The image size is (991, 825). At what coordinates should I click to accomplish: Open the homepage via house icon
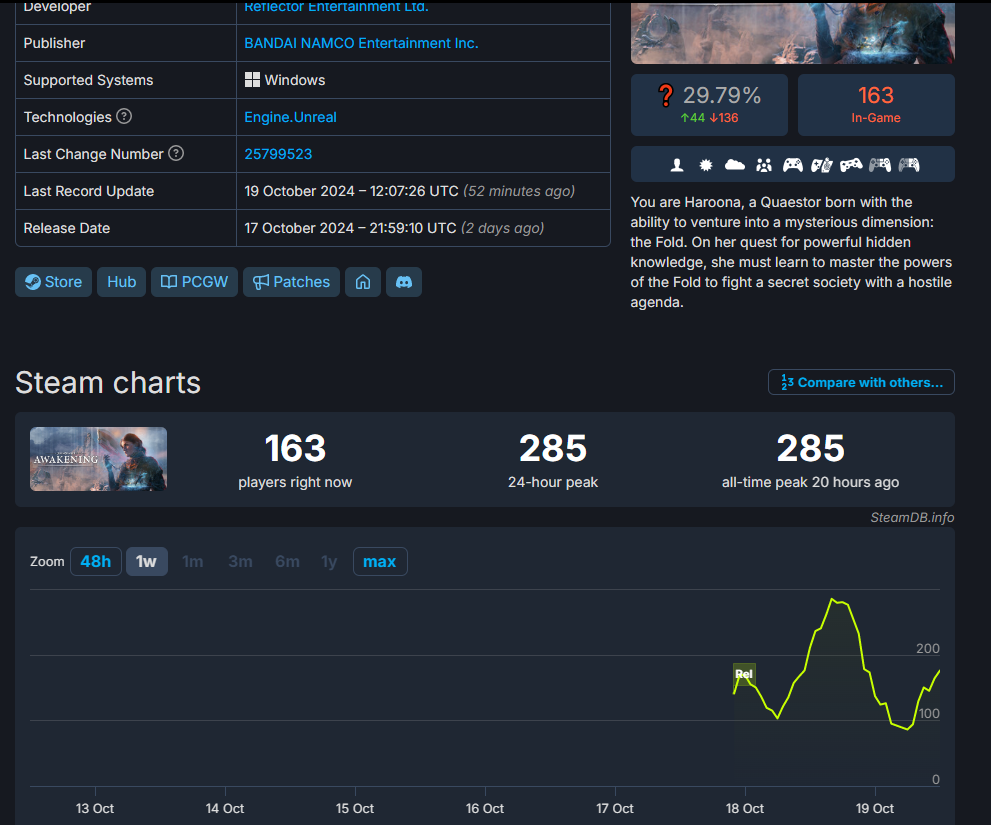[x=363, y=282]
